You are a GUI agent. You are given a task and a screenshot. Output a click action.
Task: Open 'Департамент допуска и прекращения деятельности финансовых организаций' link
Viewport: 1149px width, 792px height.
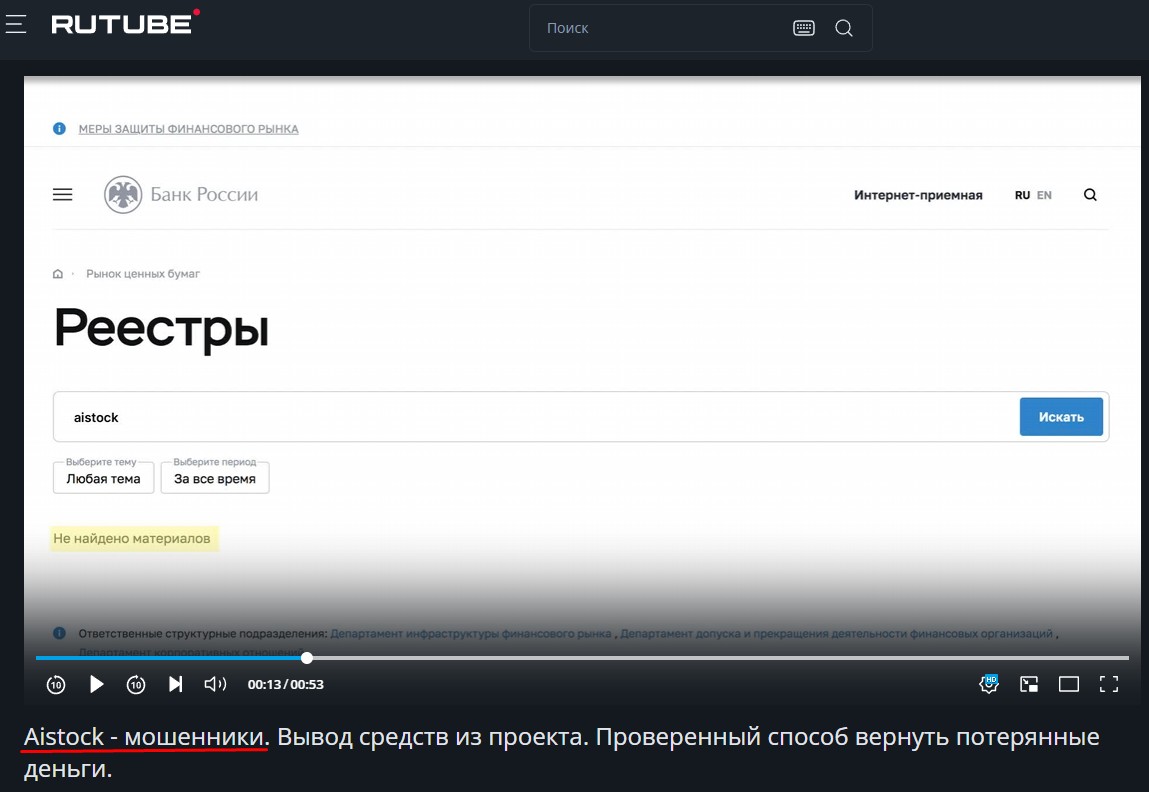click(836, 634)
